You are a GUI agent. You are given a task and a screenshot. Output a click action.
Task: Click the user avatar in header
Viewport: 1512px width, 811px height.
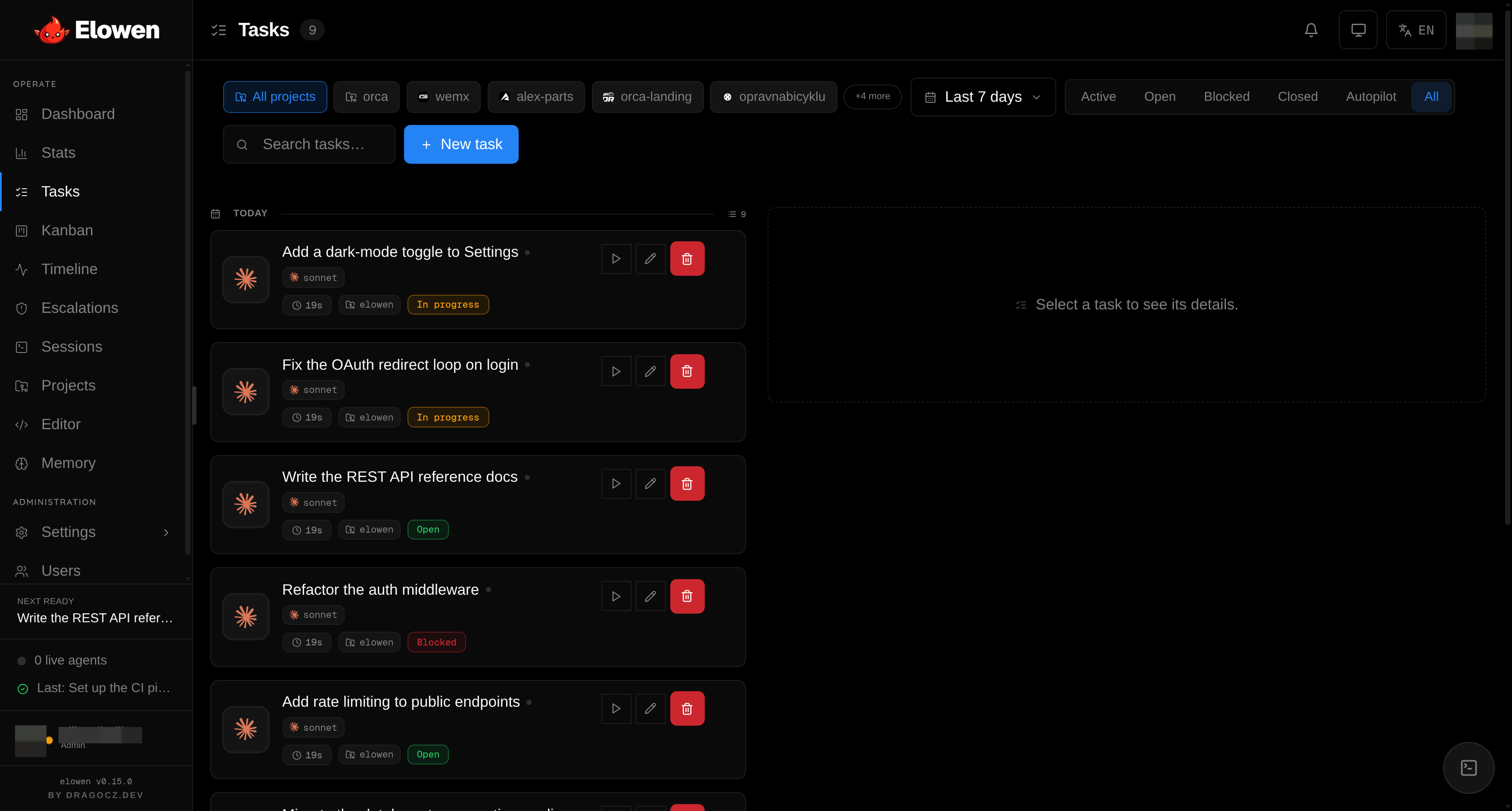[x=1474, y=30]
